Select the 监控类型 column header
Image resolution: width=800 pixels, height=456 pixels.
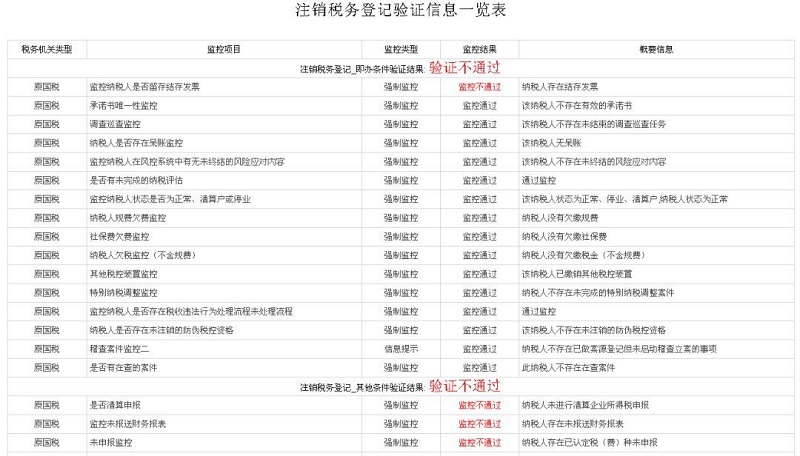tap(401, 49)
